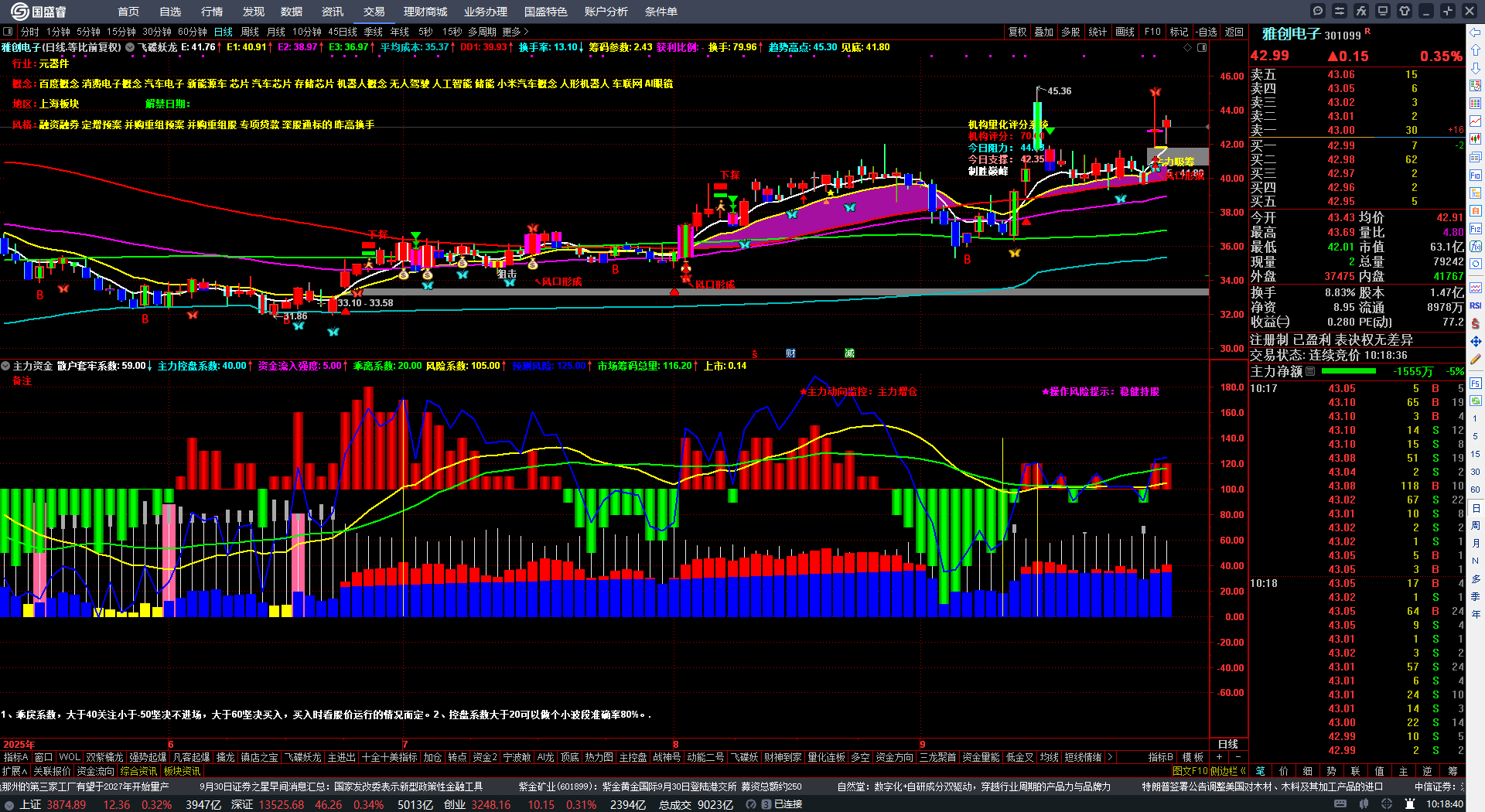The width and height of the screenshot is (1485, 812).
Task: Switch to the 60分钟 period tab
Action: tap(193, 32)
